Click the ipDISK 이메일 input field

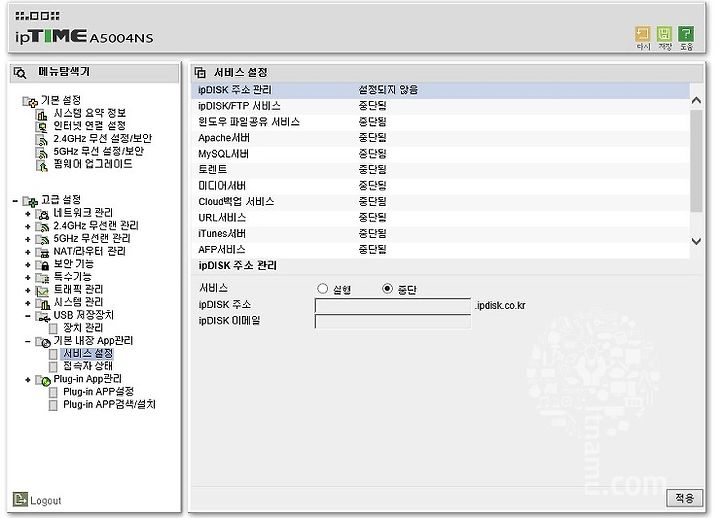393,321
